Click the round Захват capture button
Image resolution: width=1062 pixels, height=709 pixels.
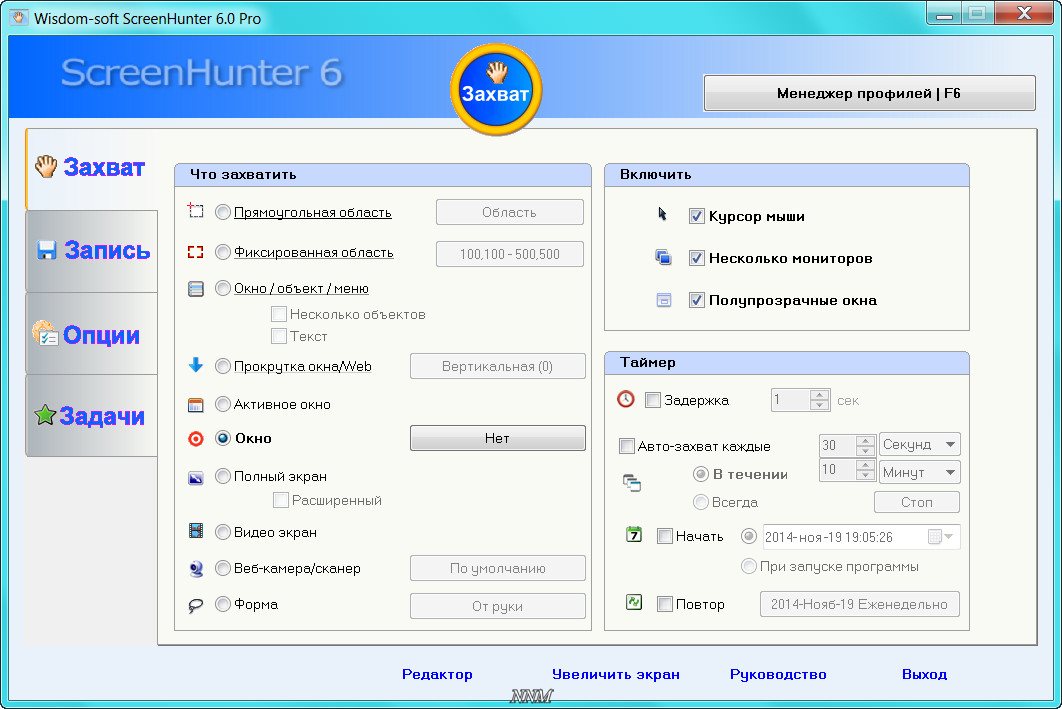pos(496,90)
